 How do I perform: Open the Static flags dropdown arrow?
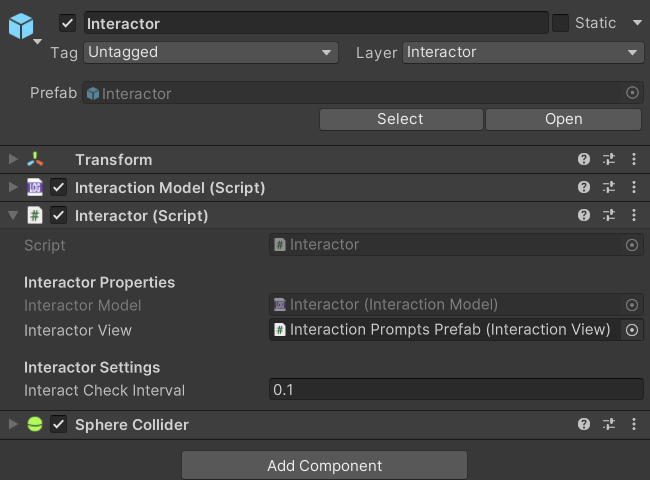point(637,23)
